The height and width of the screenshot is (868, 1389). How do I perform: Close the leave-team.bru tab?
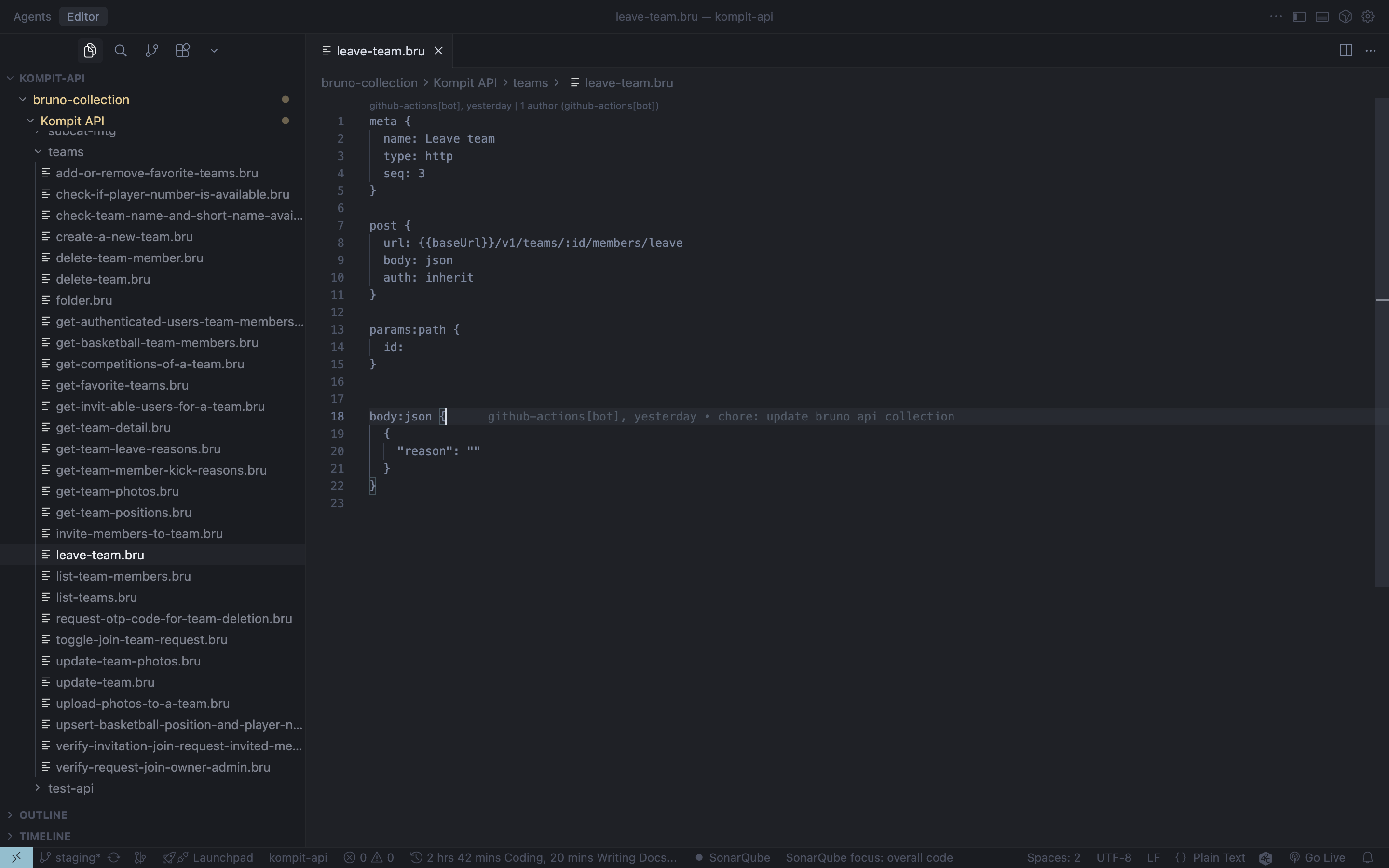pyautogui.click(x=438, y=51)
